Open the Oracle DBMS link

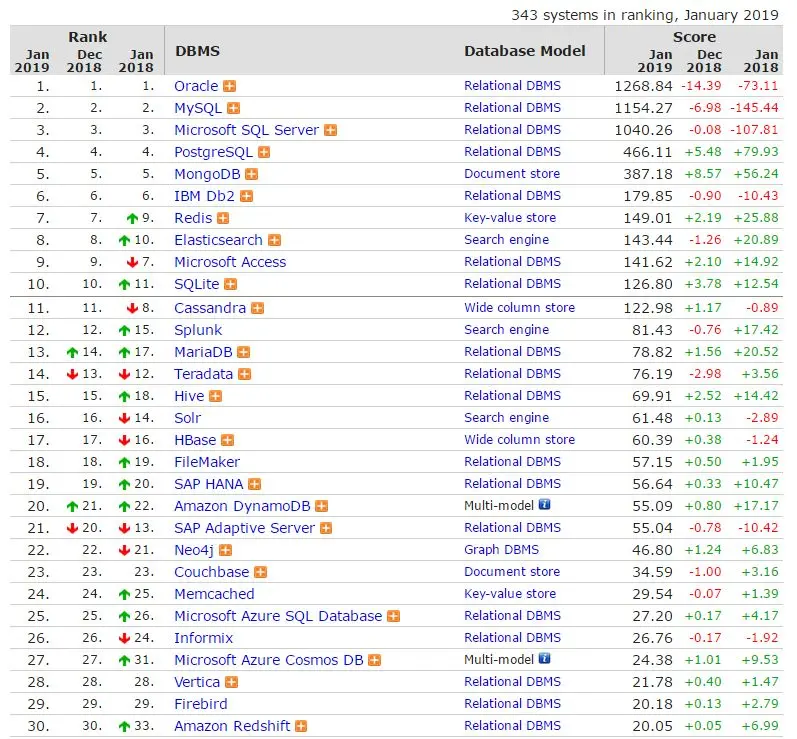tap(196, 86)
